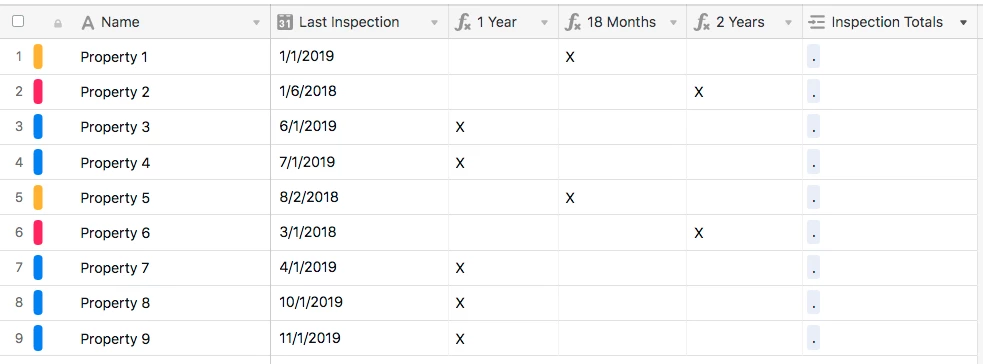Click the Inspection Totals chip for Property 5
The width and height of the screenshot is (983, 364).
[813, 198]
